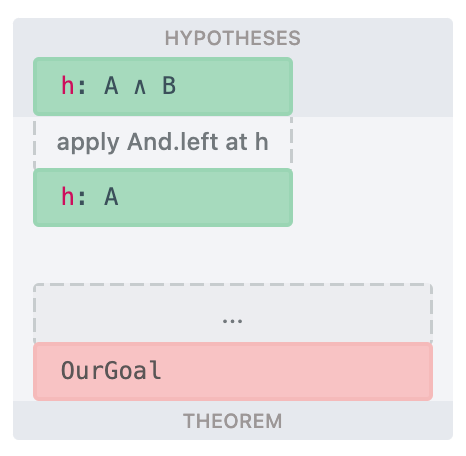Select the tactic box apply And.left at h

[163, 142]
